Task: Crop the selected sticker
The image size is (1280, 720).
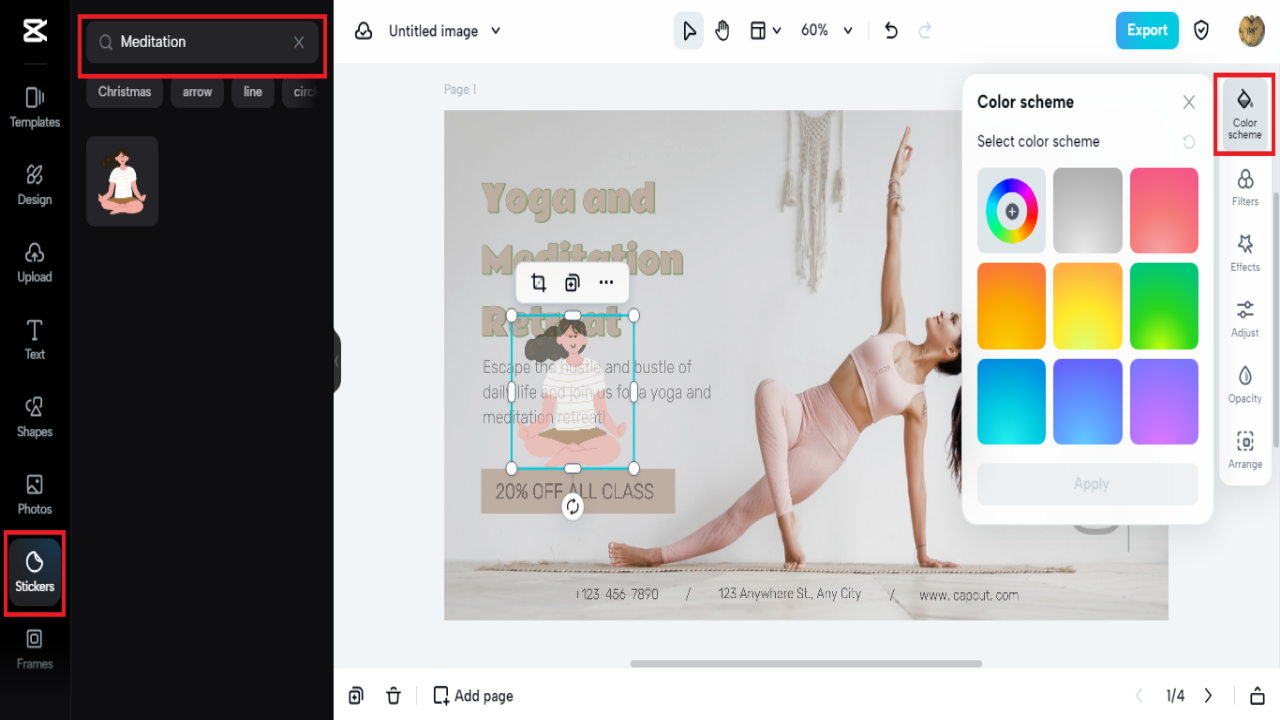Action: pyautogui.click(x=538, y=282)
